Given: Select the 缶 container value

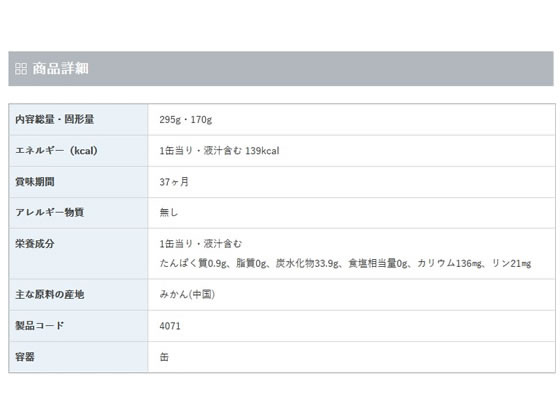Looking at the screenshot, I should tap(164, 357).
